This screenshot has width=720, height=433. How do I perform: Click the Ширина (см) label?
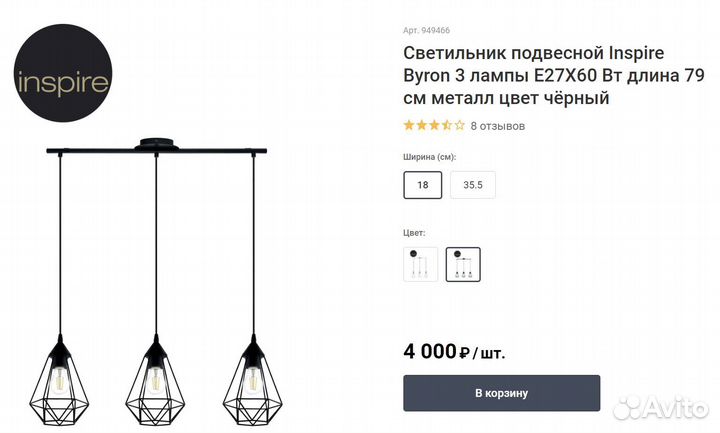pyautogui.click(x=430, y=157)
